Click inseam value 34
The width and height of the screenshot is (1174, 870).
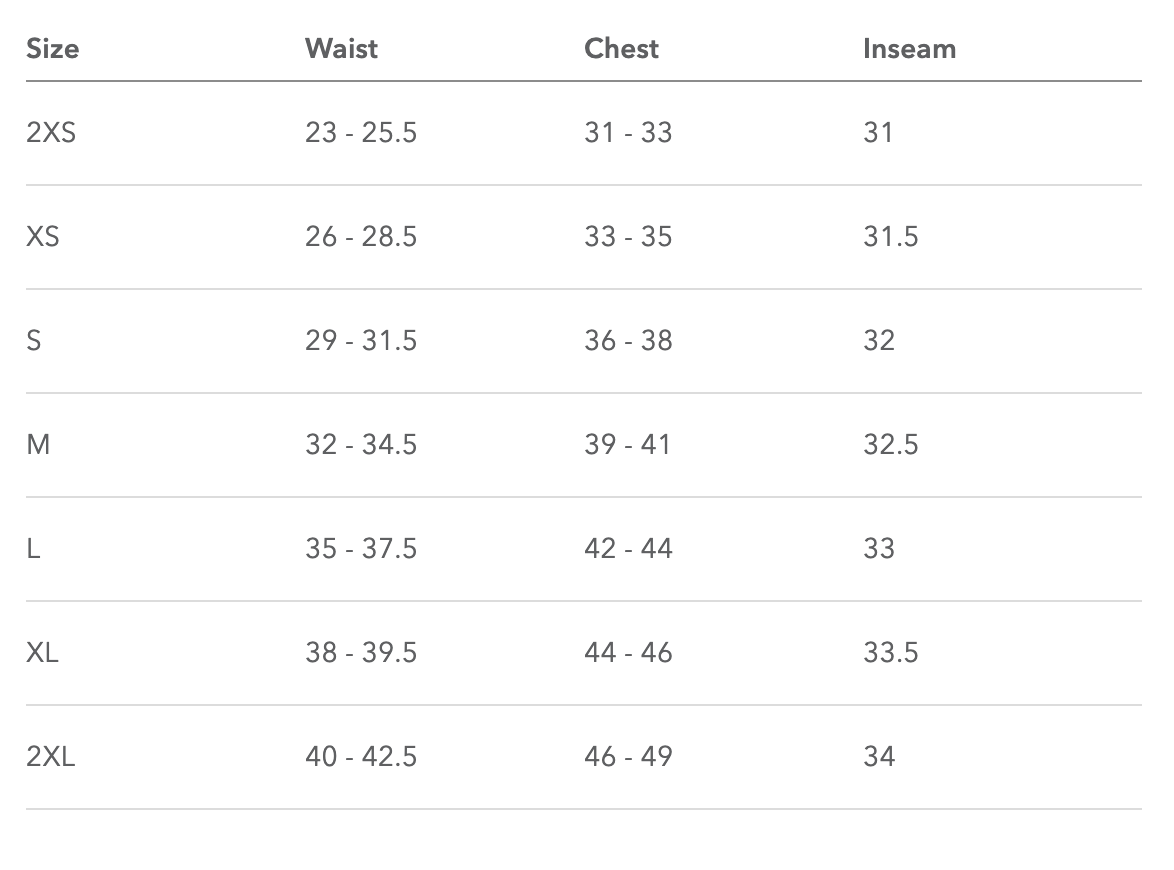click(879, 757)
